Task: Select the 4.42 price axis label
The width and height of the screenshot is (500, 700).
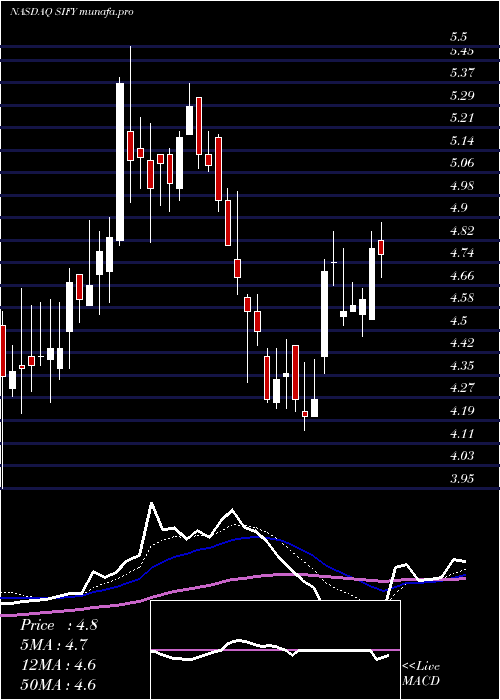Action: [x=462, y=343]
